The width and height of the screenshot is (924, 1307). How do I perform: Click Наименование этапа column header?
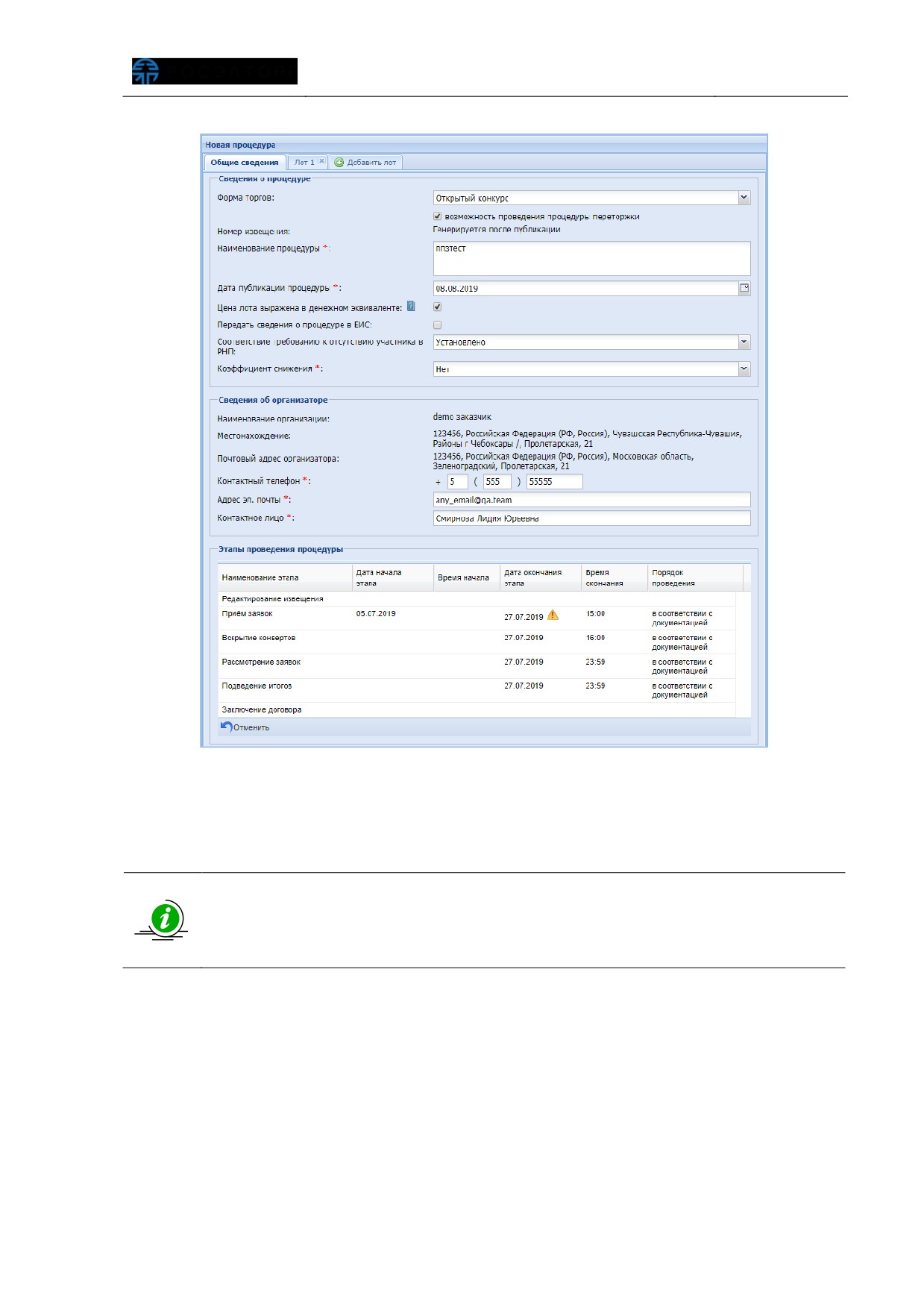pos(284,577)
